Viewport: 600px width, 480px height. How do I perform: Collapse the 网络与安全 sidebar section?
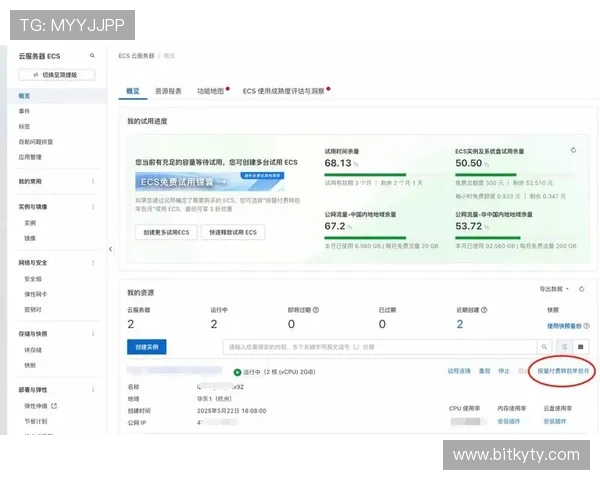tap(33, 263)
